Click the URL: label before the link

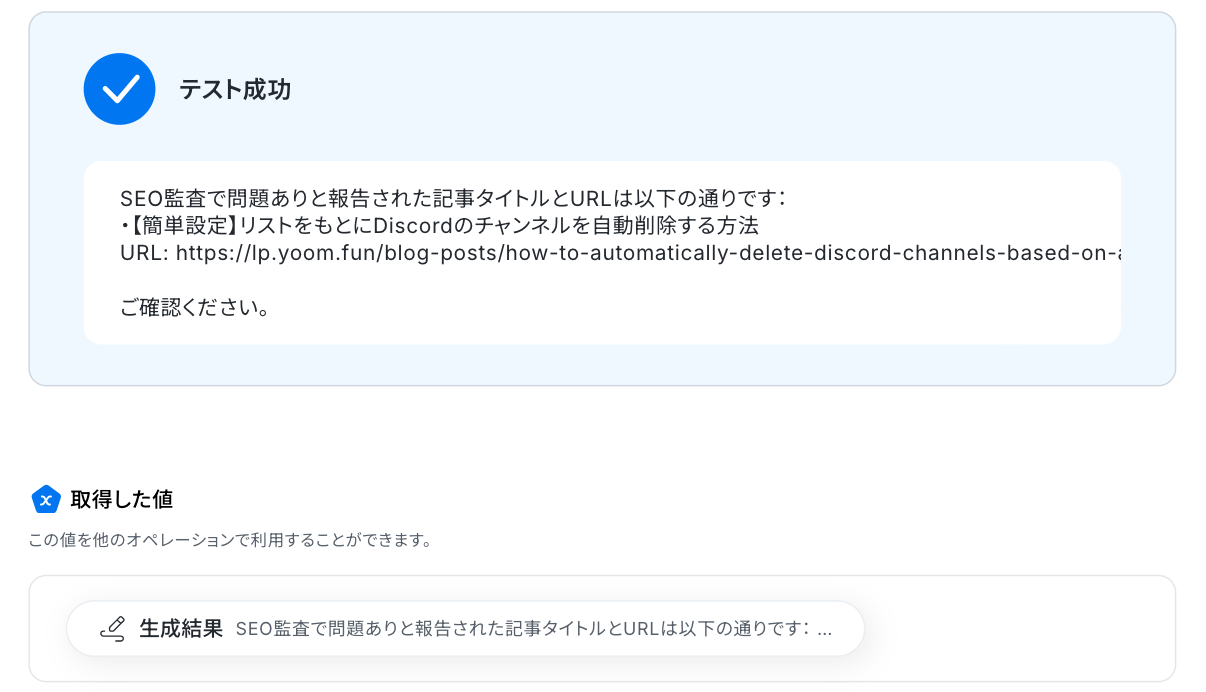click(144, 253)
